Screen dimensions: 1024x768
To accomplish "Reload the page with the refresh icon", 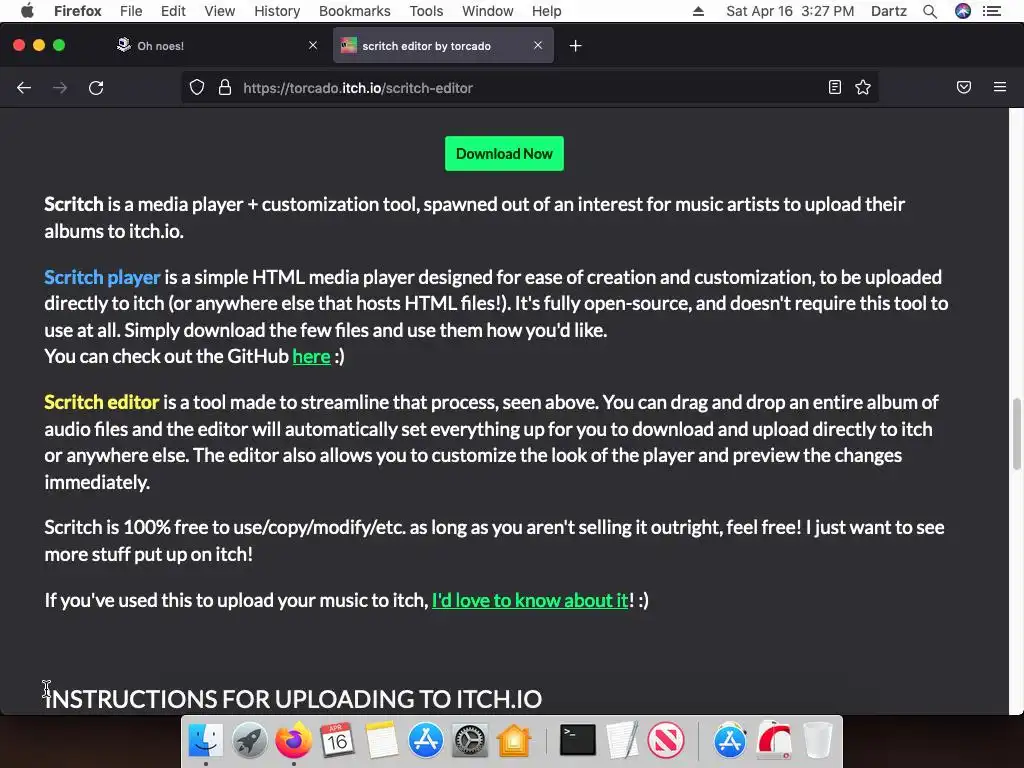I will point(96,88).
